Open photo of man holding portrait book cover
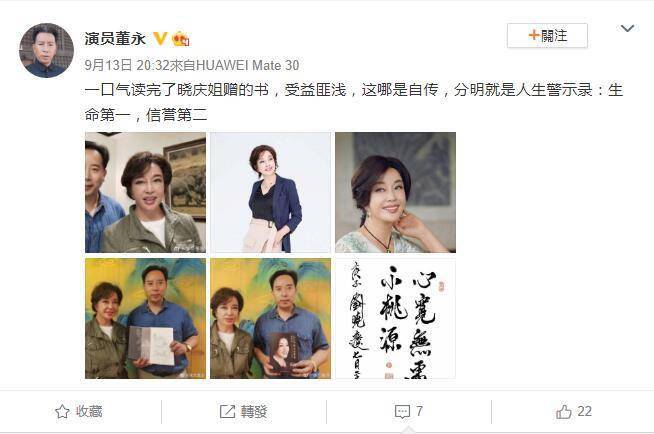This screenshot has width=654, height=434. click(x=270, y=319)
